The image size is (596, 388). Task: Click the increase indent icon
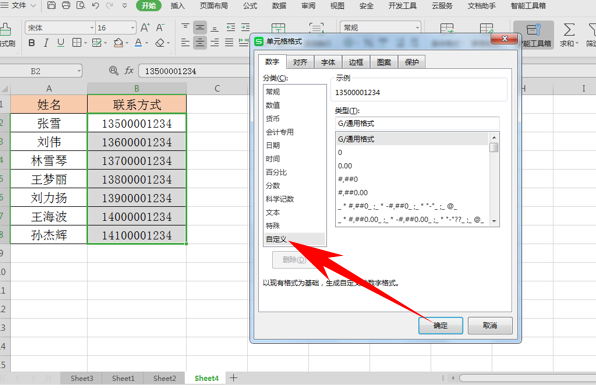tap(246, 27)
